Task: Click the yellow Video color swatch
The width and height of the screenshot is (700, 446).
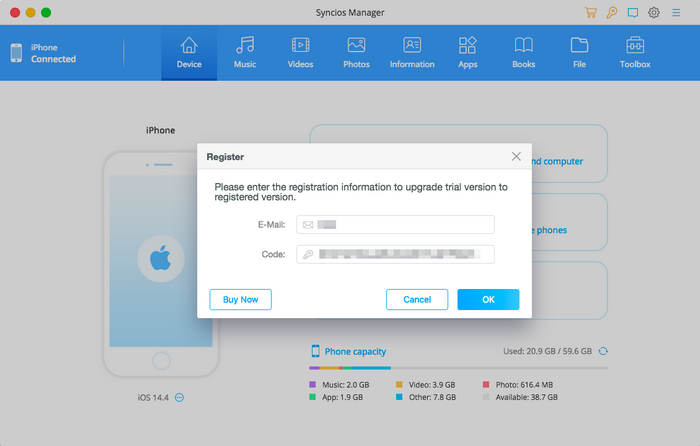Action: pyautogui.click(x=399, y=384)
